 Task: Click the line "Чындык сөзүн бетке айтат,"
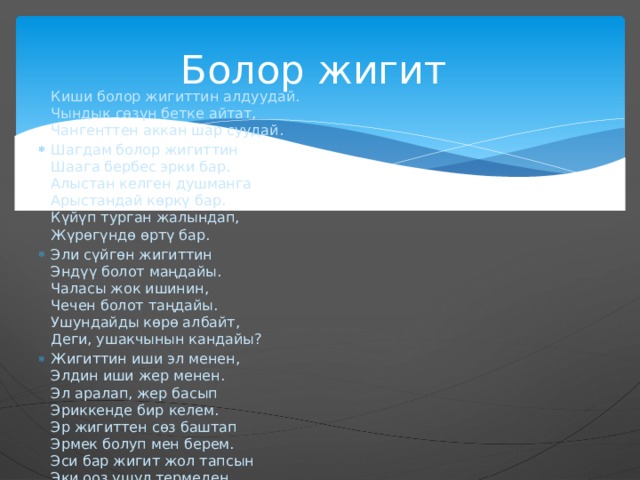(x=153, y=113)
